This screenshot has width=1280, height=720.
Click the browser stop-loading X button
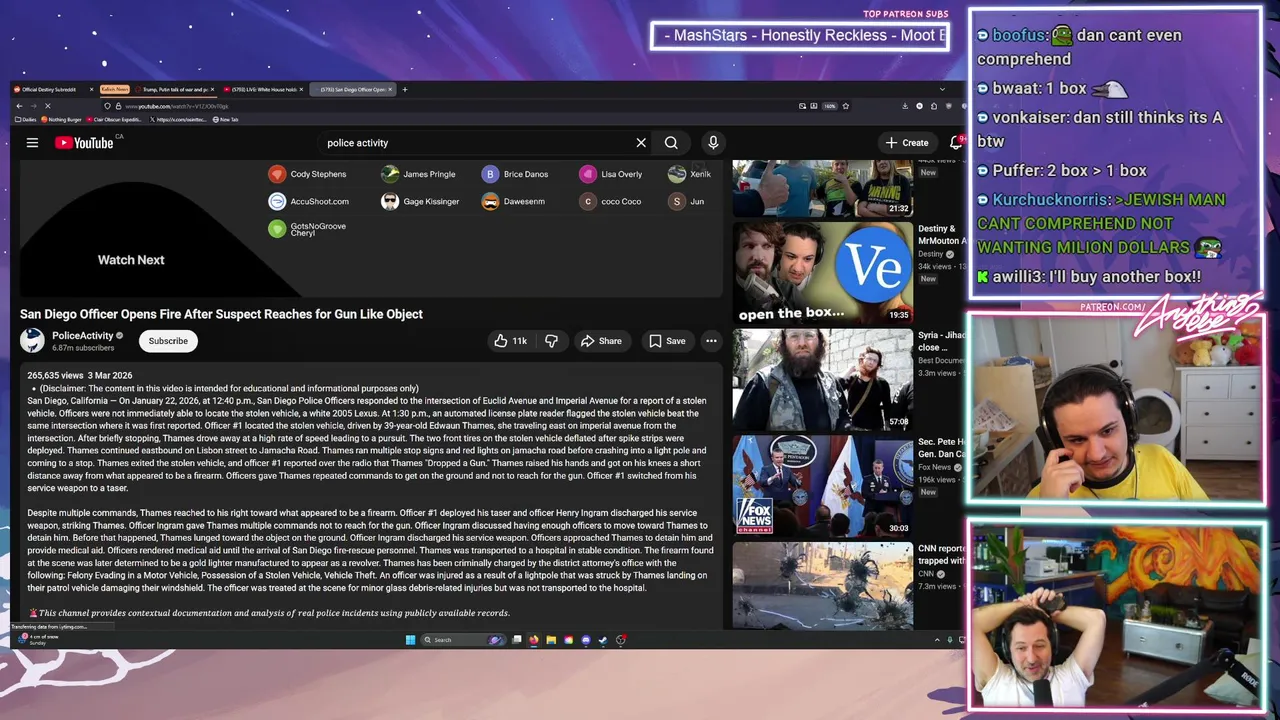click(48, 106)
